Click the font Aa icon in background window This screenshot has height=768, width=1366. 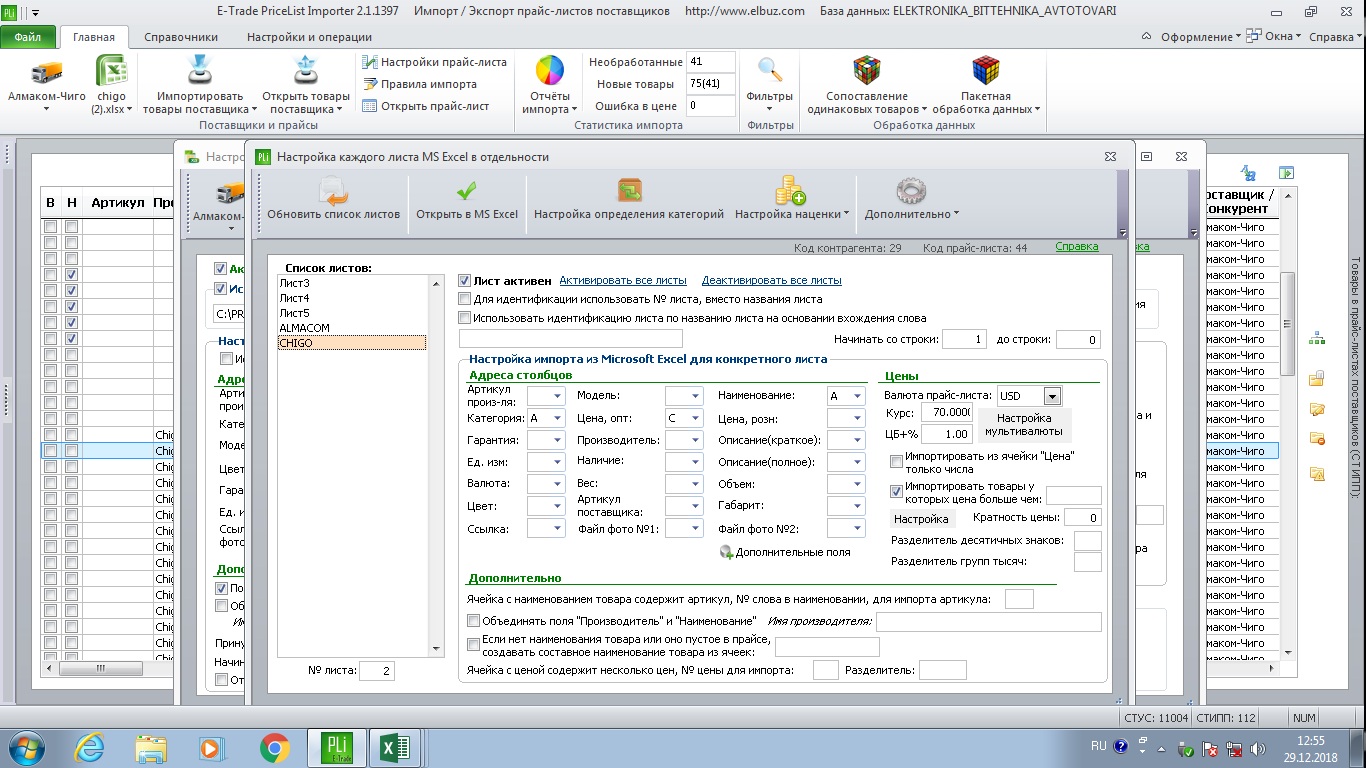(x=1249, y=173)
